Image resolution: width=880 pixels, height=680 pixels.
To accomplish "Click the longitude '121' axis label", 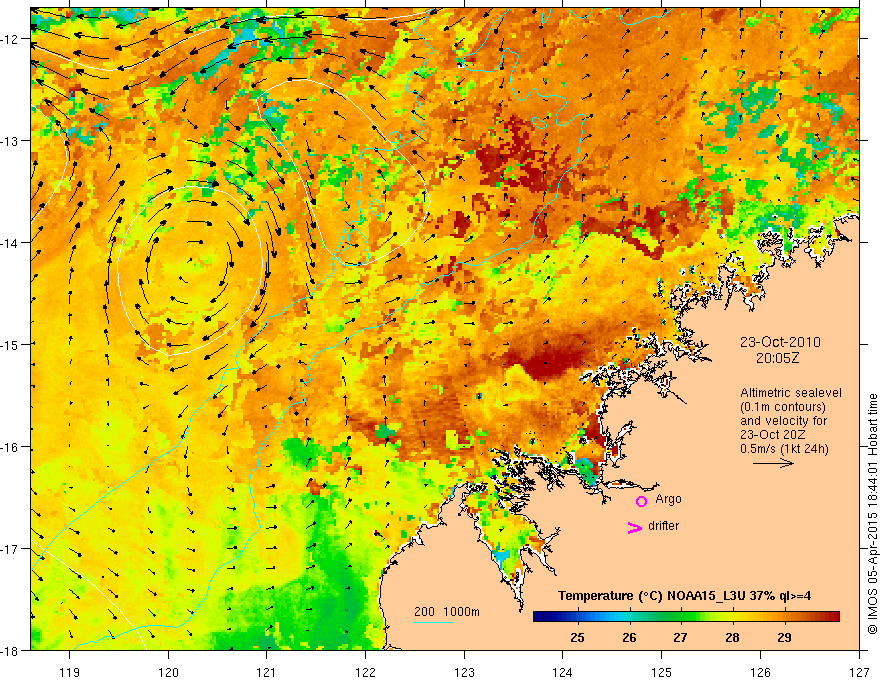I will pos(267,672).
